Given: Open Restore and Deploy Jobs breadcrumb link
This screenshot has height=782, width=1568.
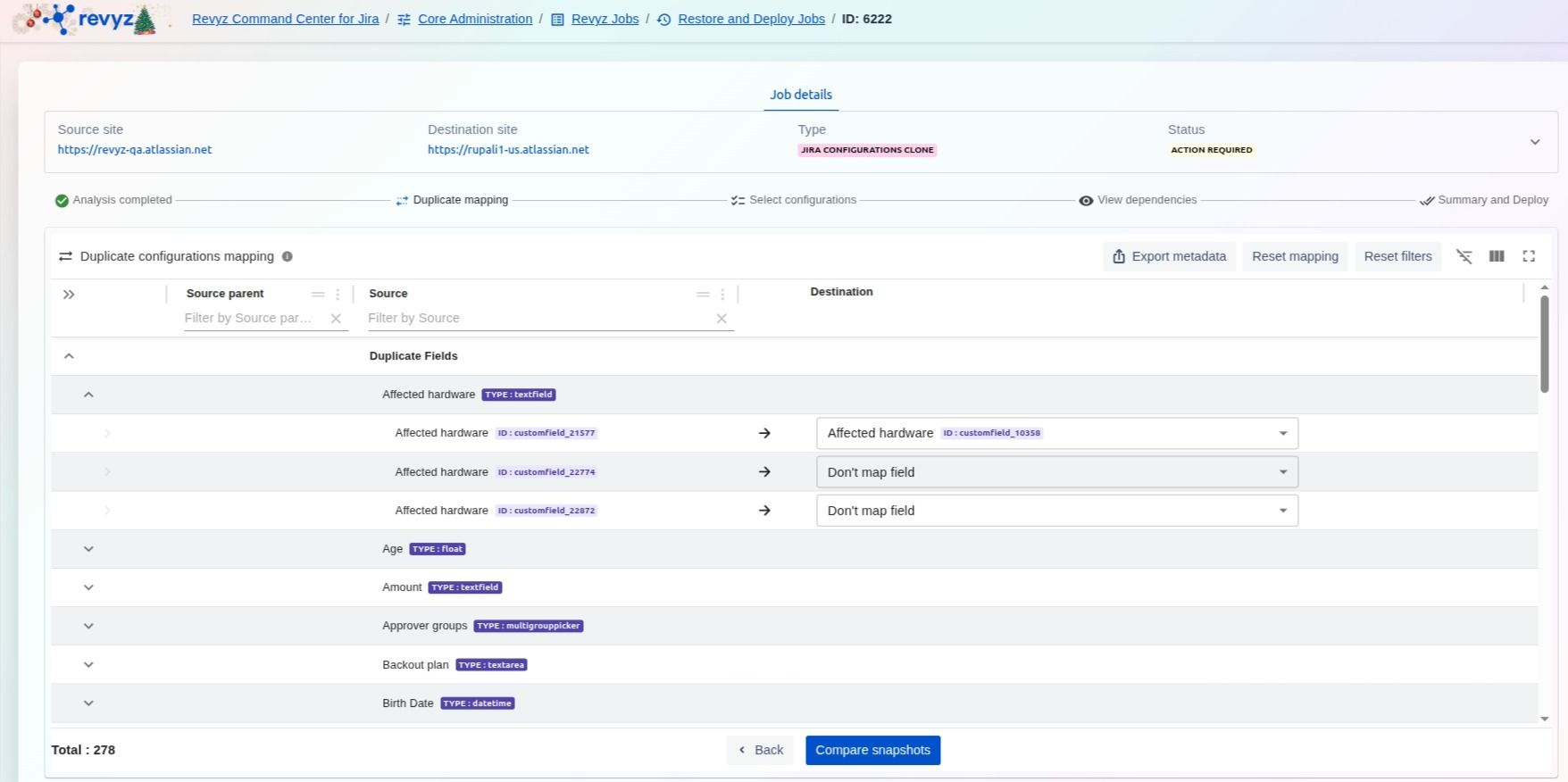Looking at the screenshot, I should tap(751, 19).
